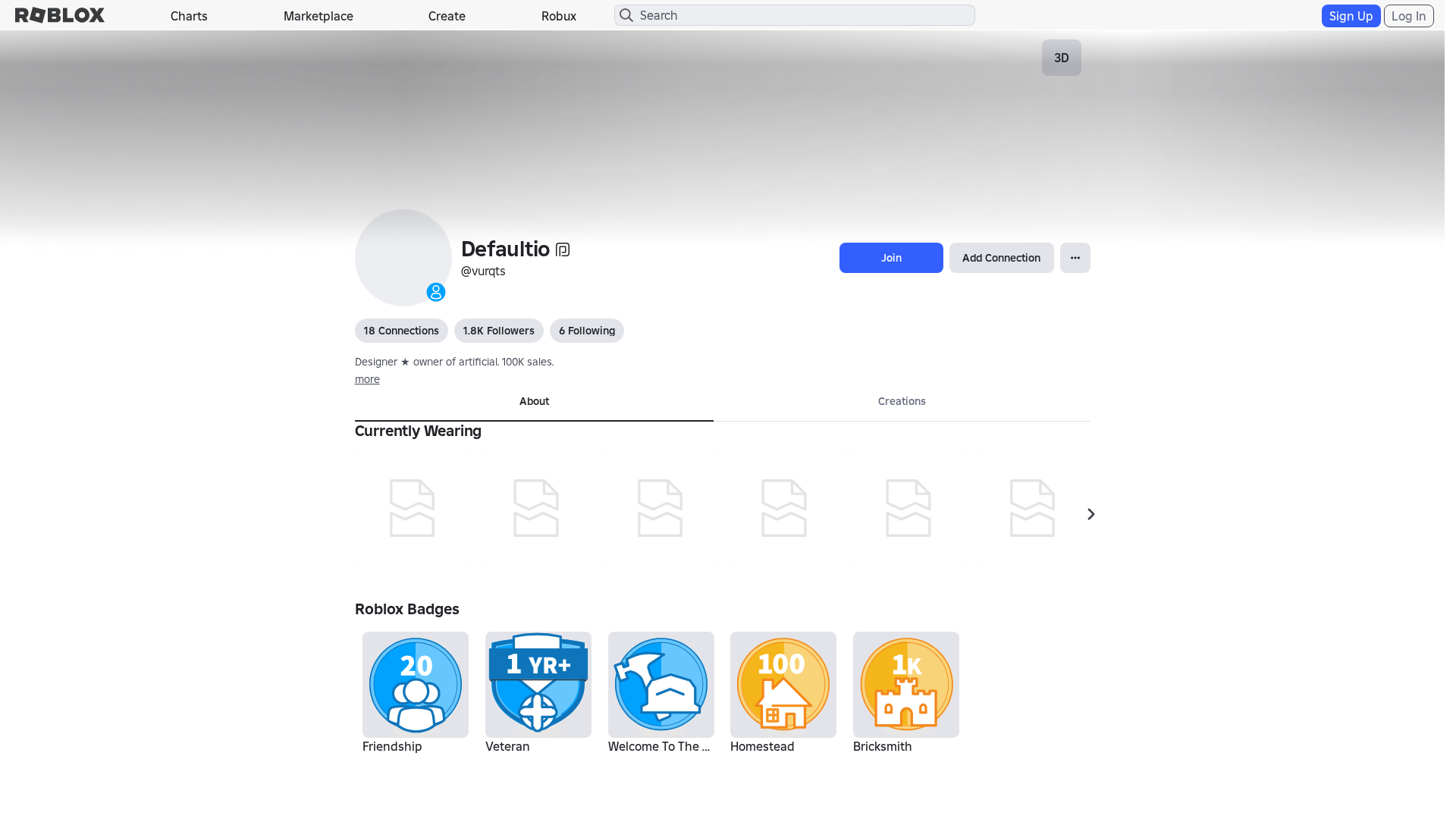The height and width of the screenshot is (819, 1456).
Task: Click the copy display name icon beside Defaultio
Action: tap(563, 249)
